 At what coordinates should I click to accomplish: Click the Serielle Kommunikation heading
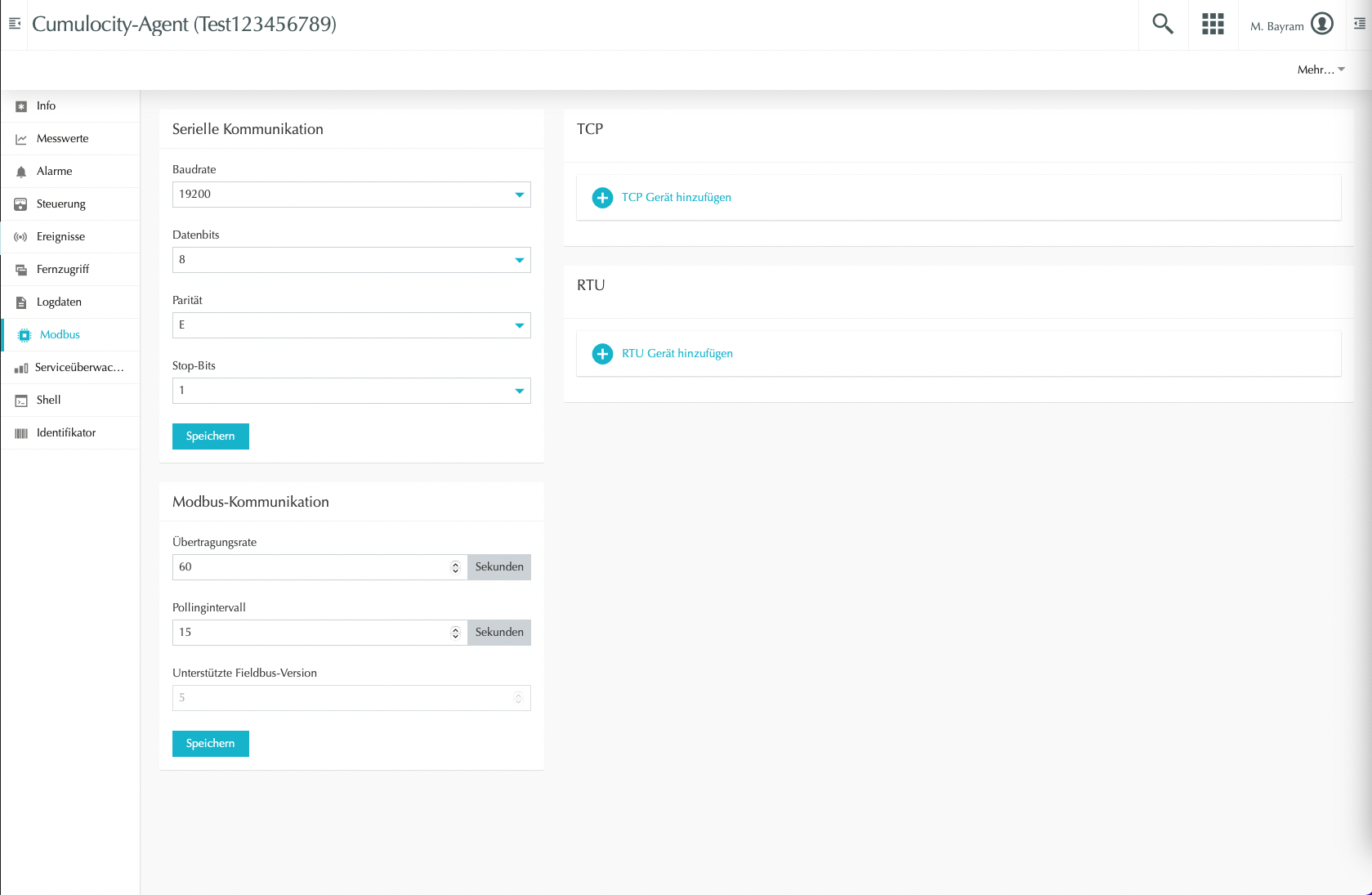click(248, 129)
